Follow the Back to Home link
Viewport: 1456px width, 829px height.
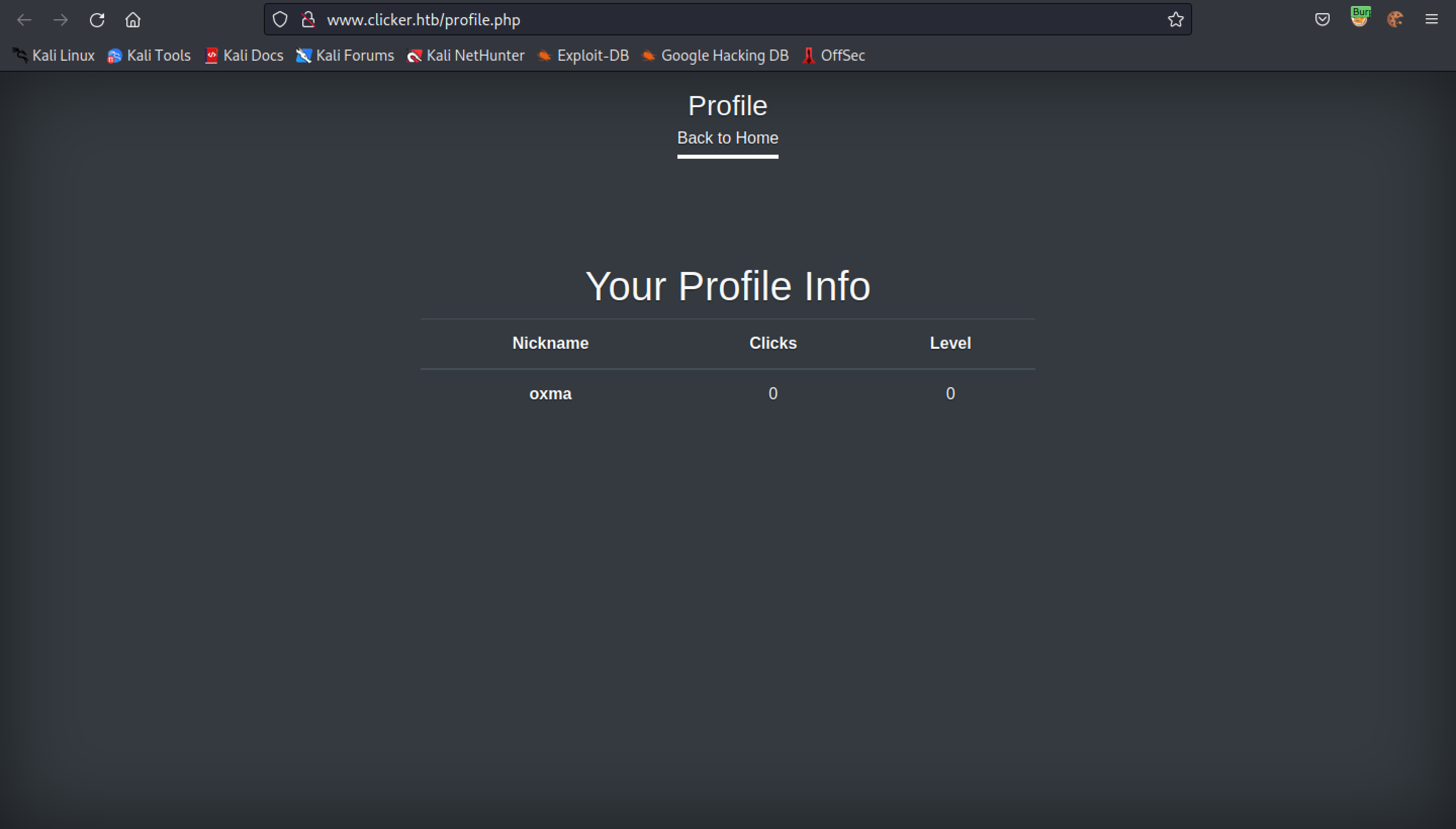[x=727, y=138]
